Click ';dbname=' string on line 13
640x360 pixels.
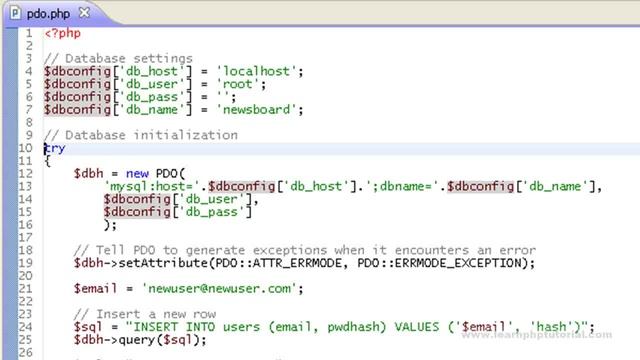(402, 187)
